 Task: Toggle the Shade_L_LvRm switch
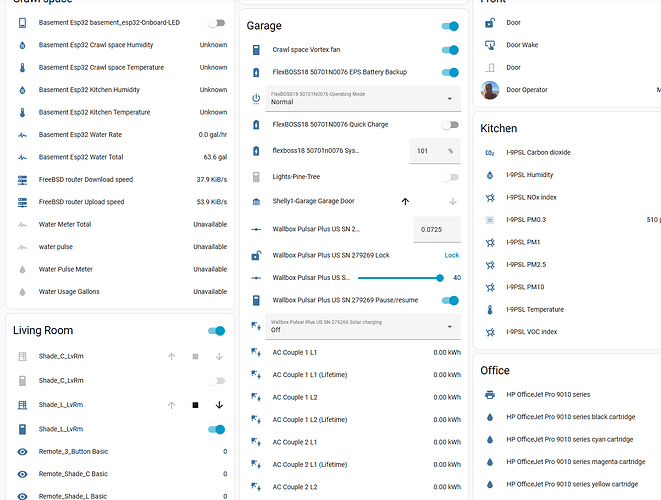(217, 429)
